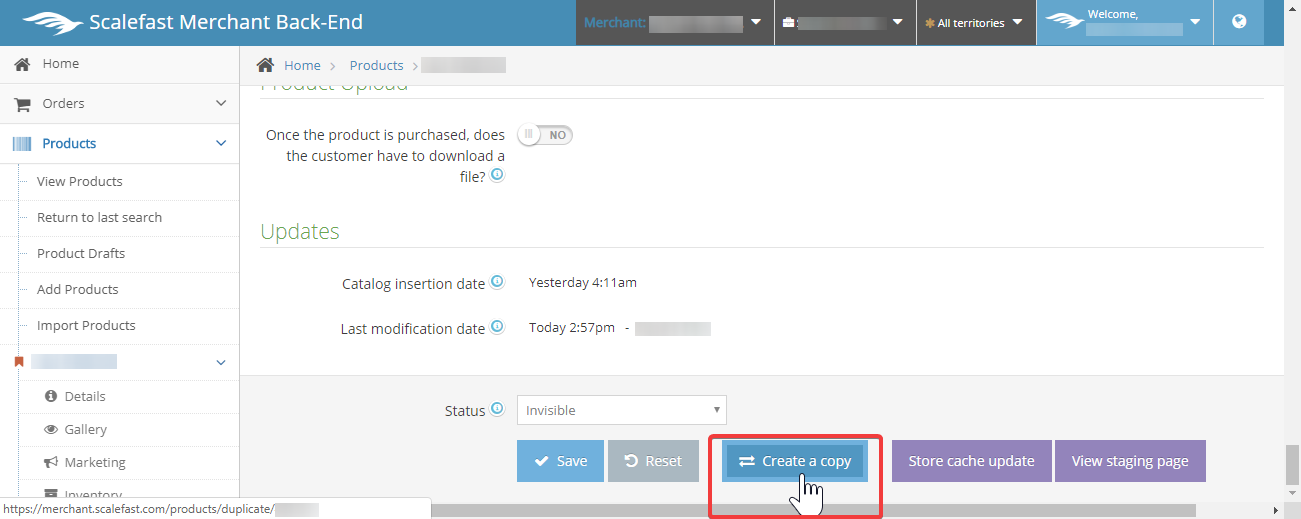Image resolution: width=1301 pixels, height=519 pixels.
Task: Open the Gallery section in sidebar
Action: [85, 429]
